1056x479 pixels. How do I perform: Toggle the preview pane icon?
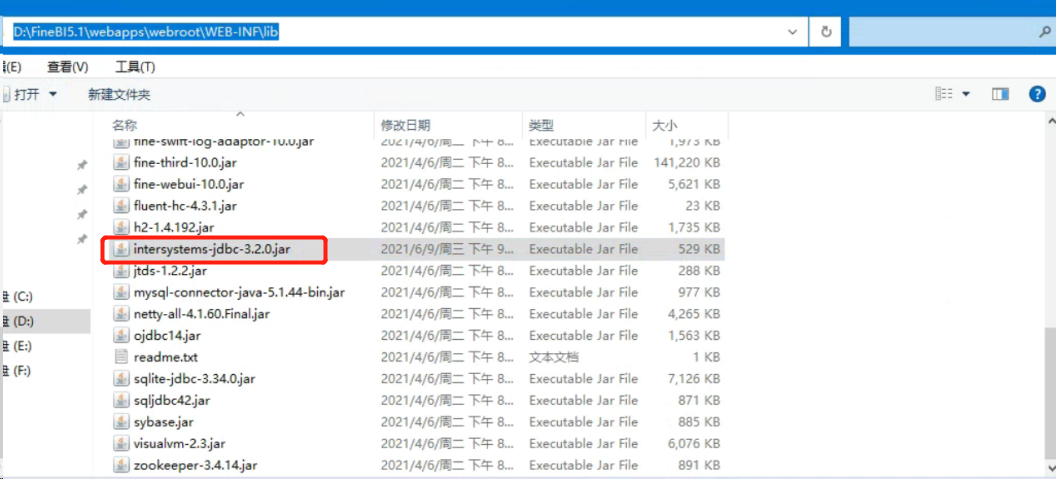[1000, 93]
